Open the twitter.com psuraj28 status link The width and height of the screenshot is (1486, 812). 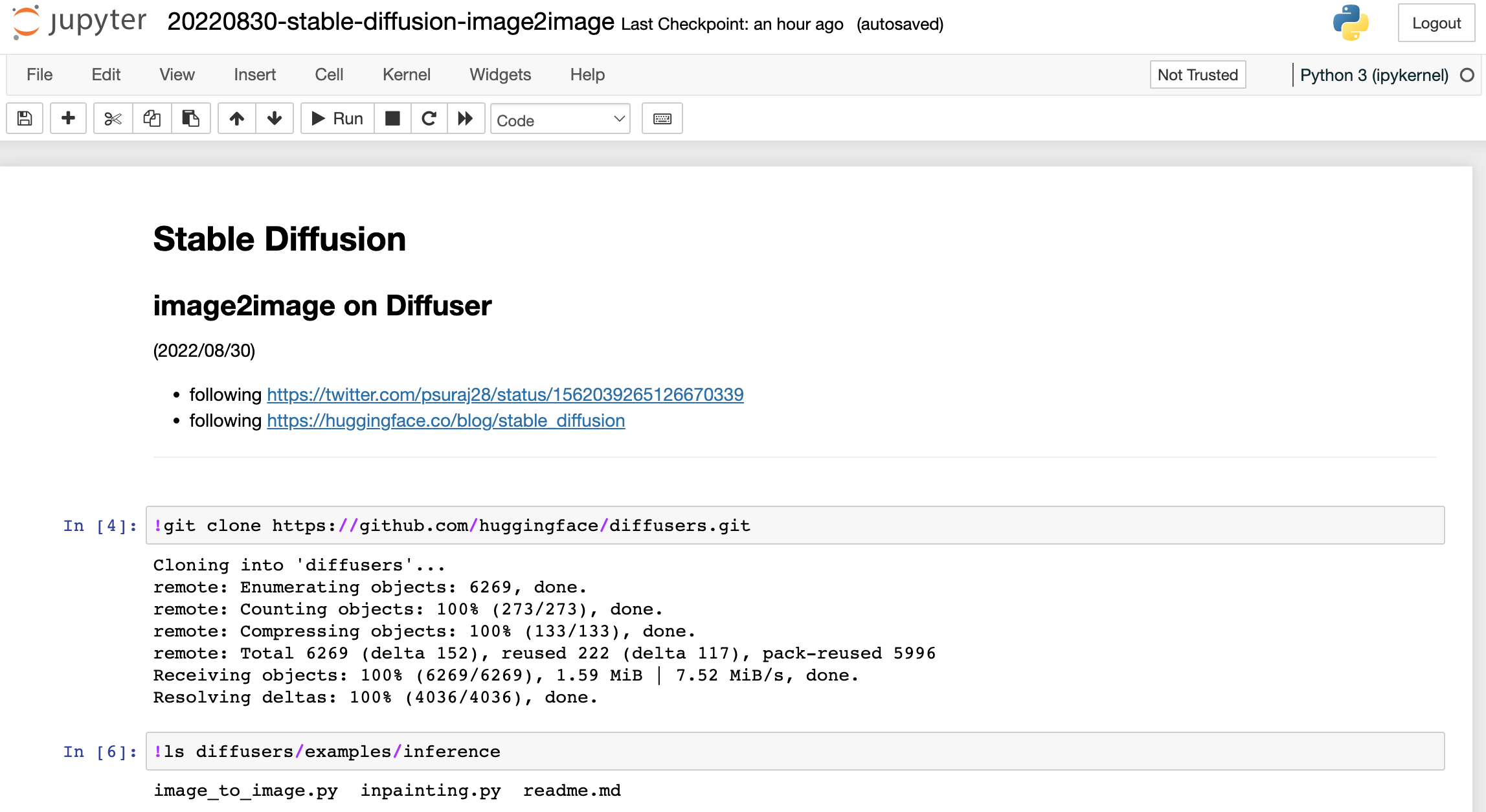(505, 394)
